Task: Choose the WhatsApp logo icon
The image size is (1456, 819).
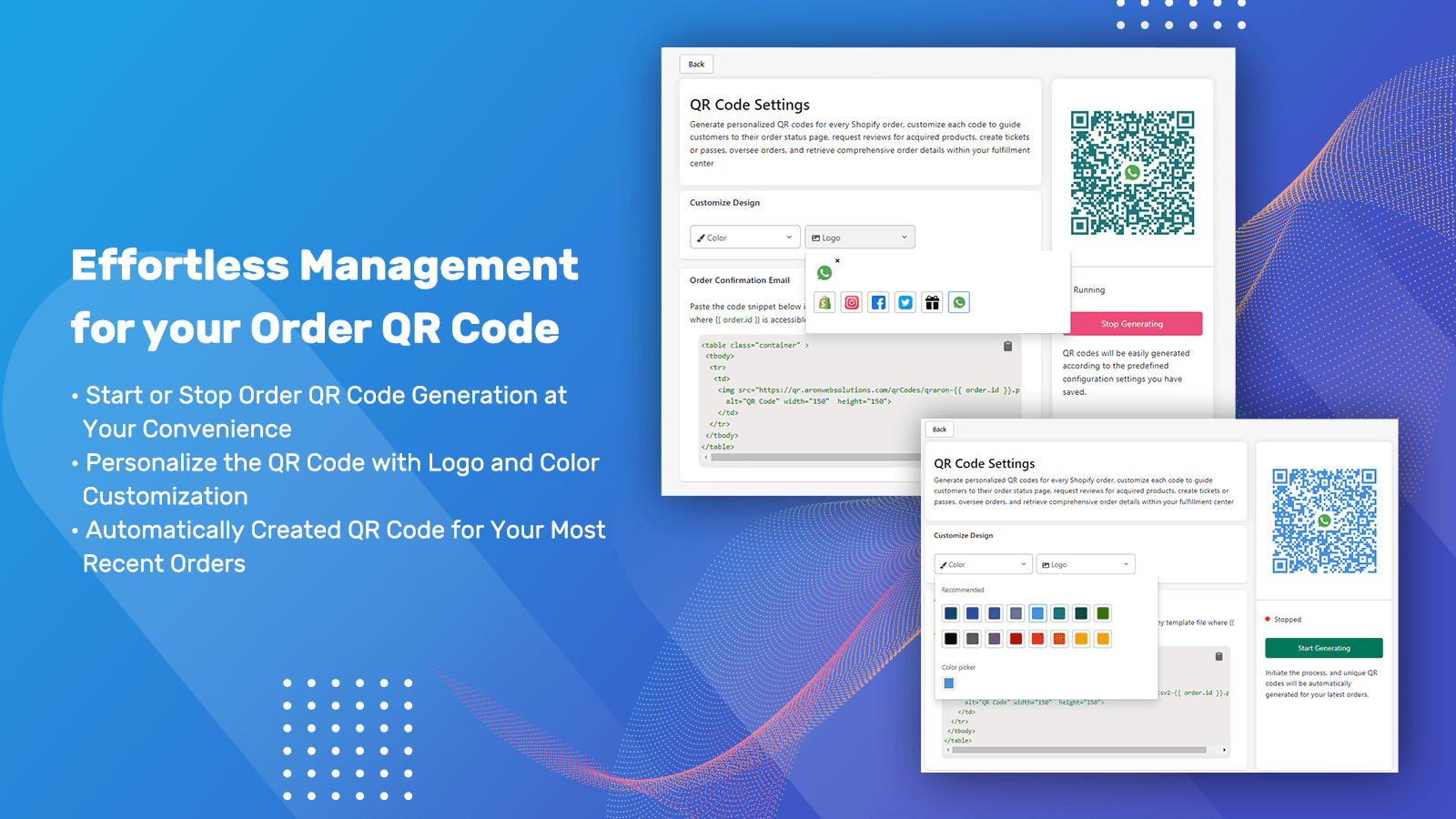Action: (x=959, y=302)
